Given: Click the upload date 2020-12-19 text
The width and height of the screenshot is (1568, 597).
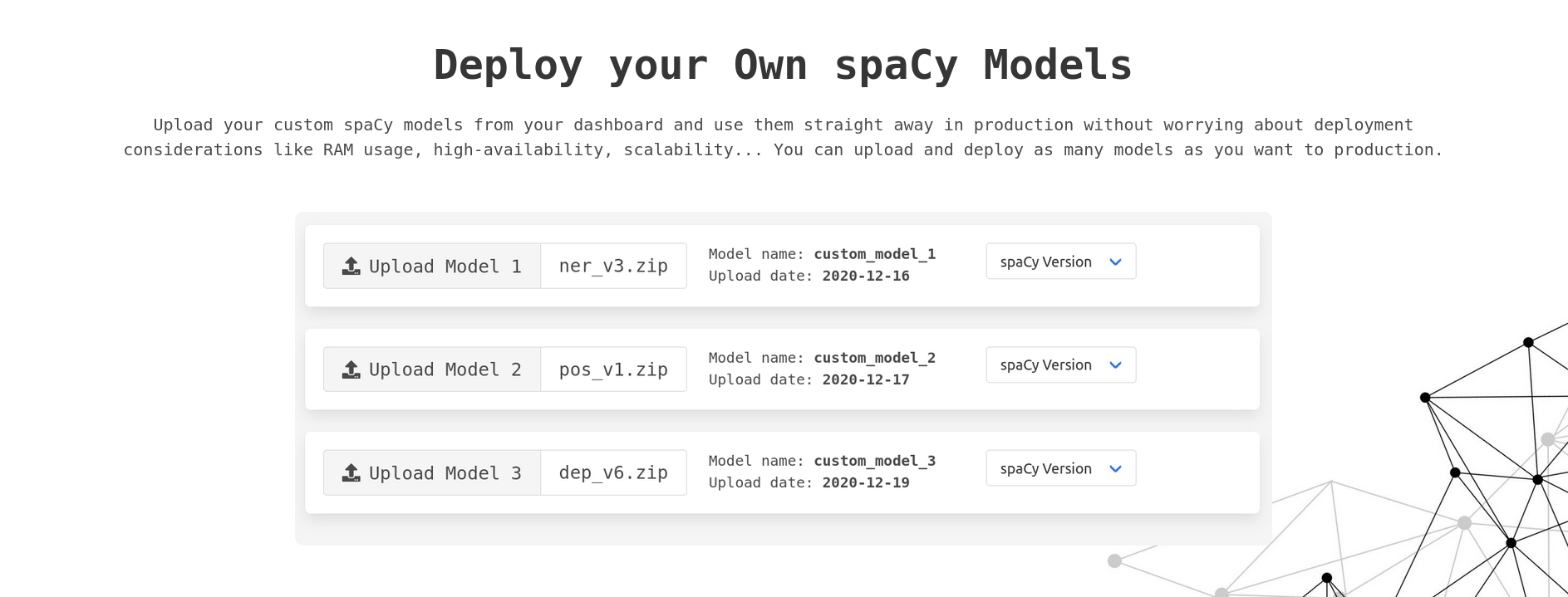Looking at the screenshot, I should 864,482.
